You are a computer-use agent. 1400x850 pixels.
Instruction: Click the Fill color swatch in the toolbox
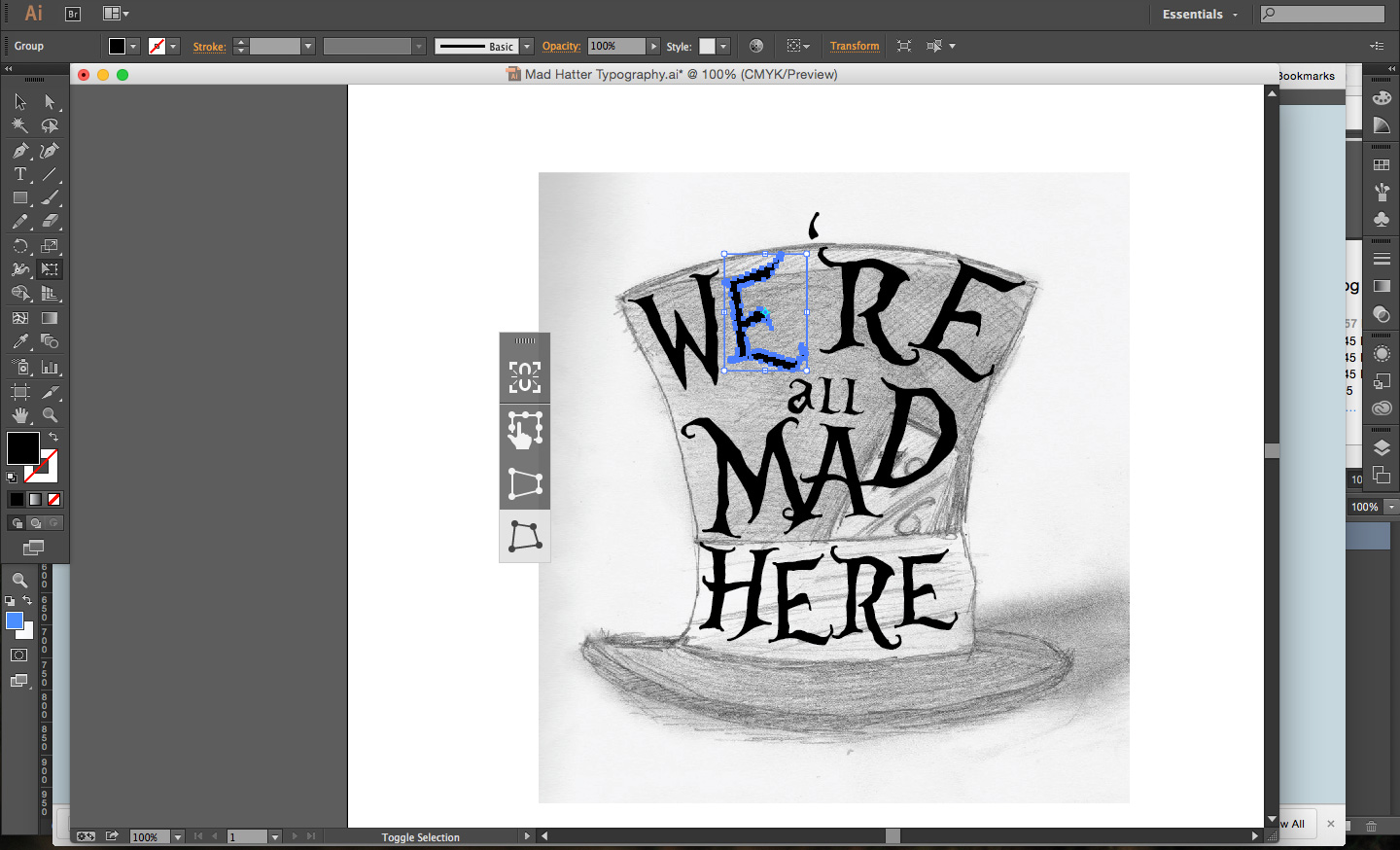[22, 448]
